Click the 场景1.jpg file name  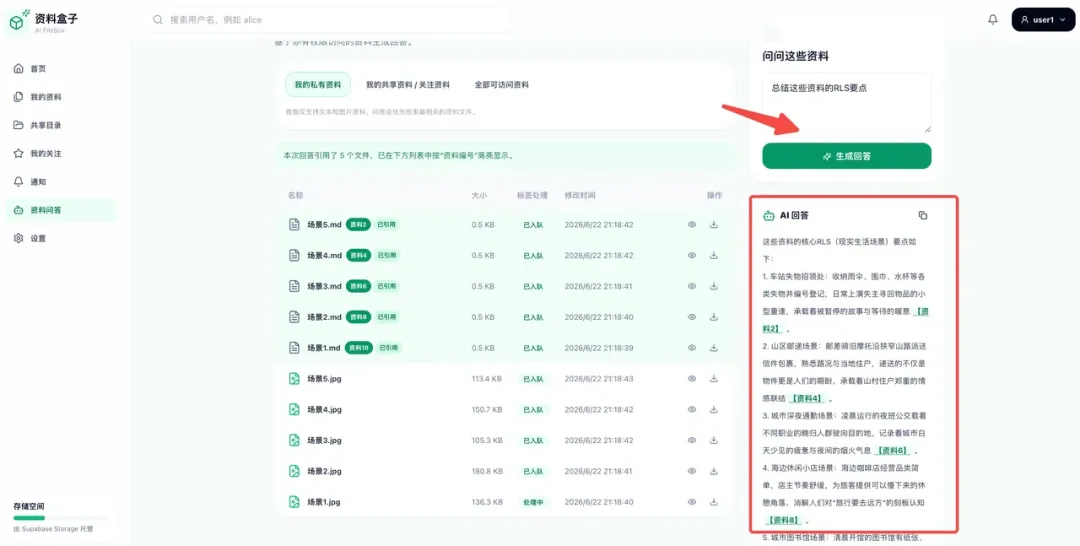tap(324, 502)
